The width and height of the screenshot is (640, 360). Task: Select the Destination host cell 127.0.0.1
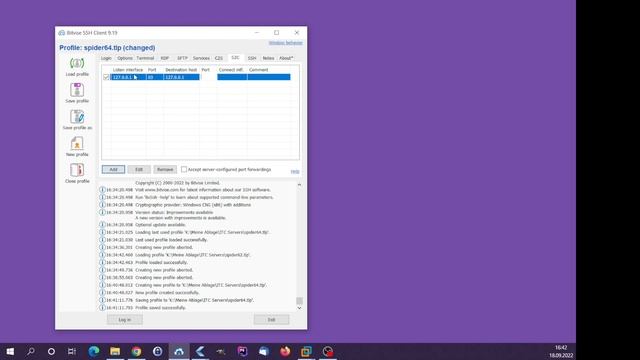pos(181,77)
